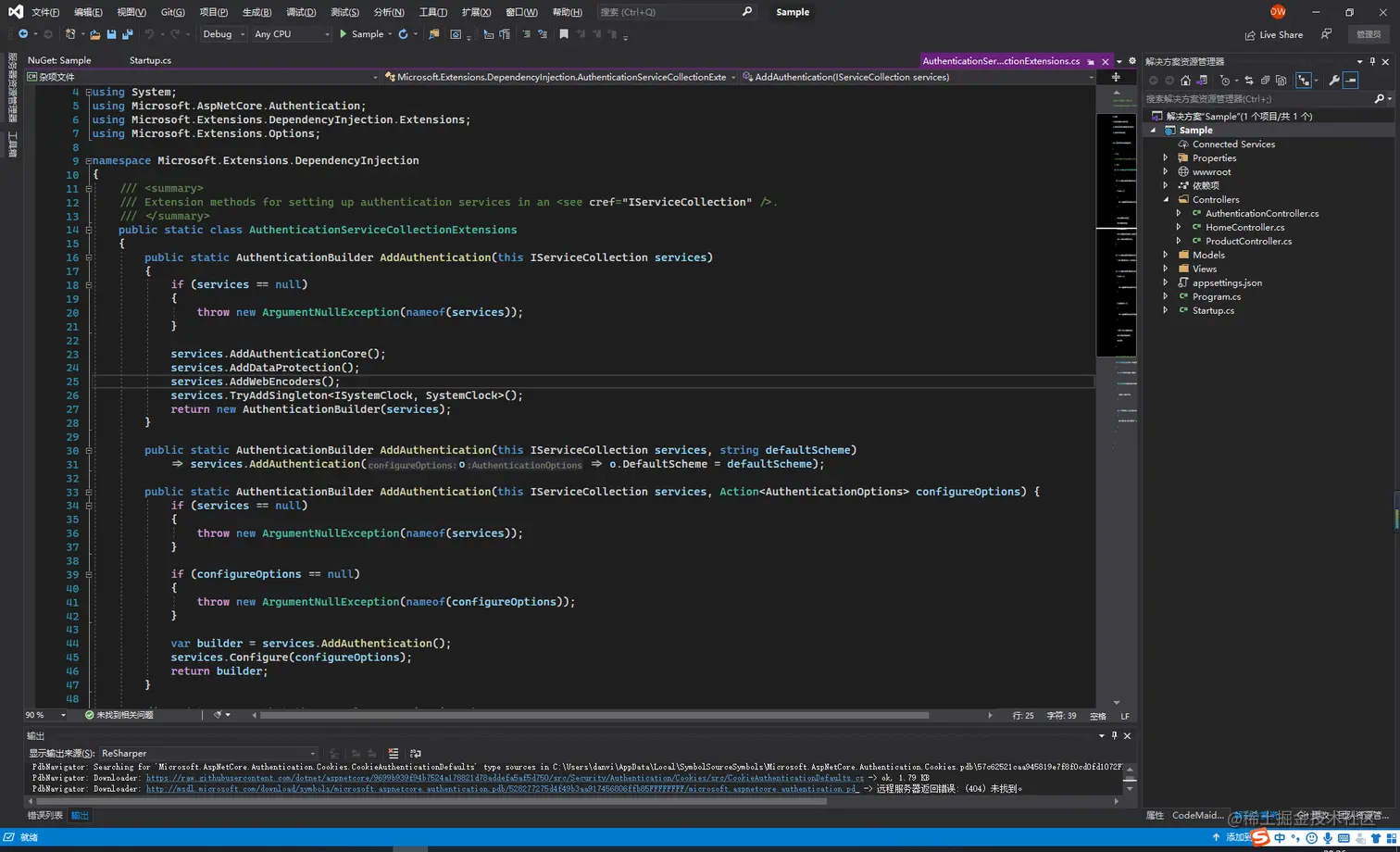Click the 管理员 button at top right

pyautogui.click(x=1369, y=34)
